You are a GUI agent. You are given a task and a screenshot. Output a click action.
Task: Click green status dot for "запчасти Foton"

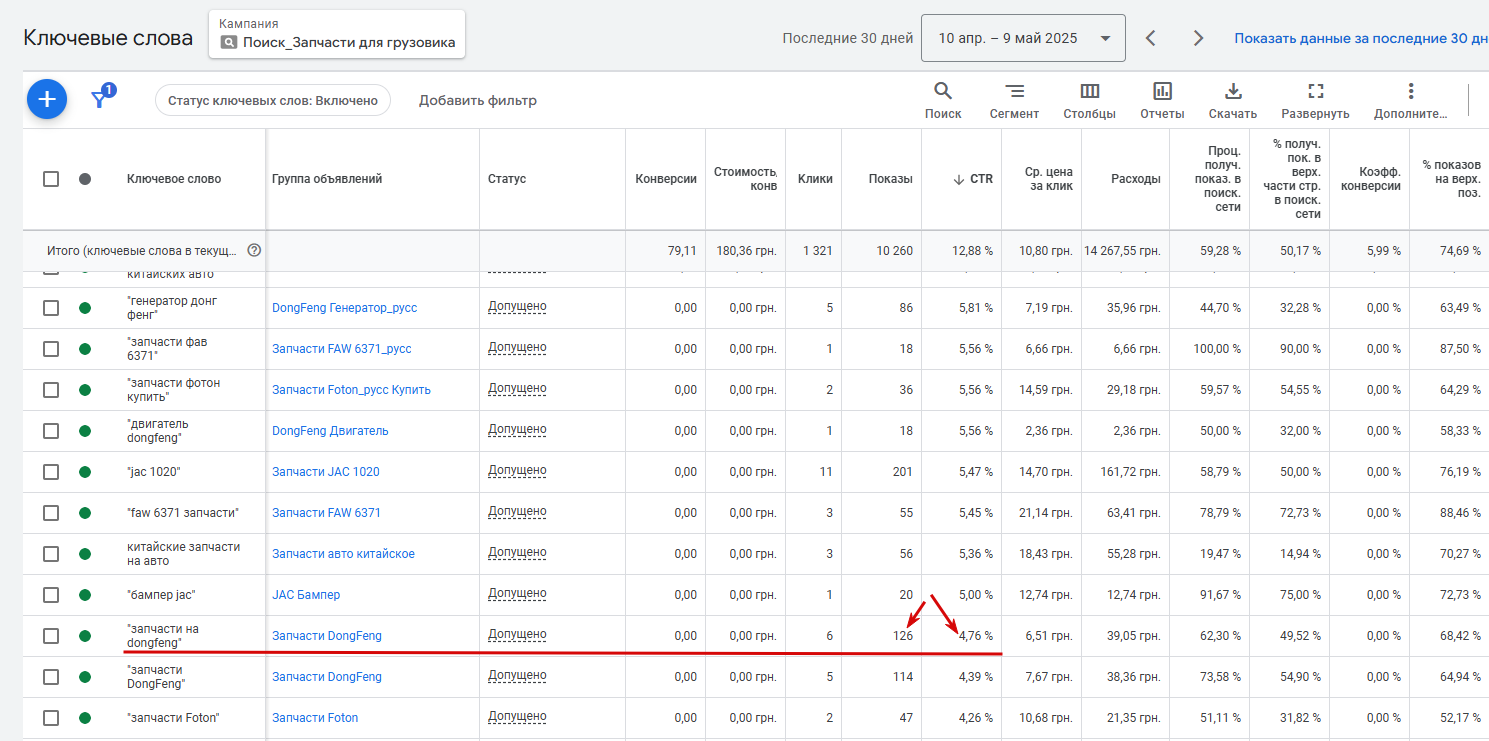[x=85, y=718]
